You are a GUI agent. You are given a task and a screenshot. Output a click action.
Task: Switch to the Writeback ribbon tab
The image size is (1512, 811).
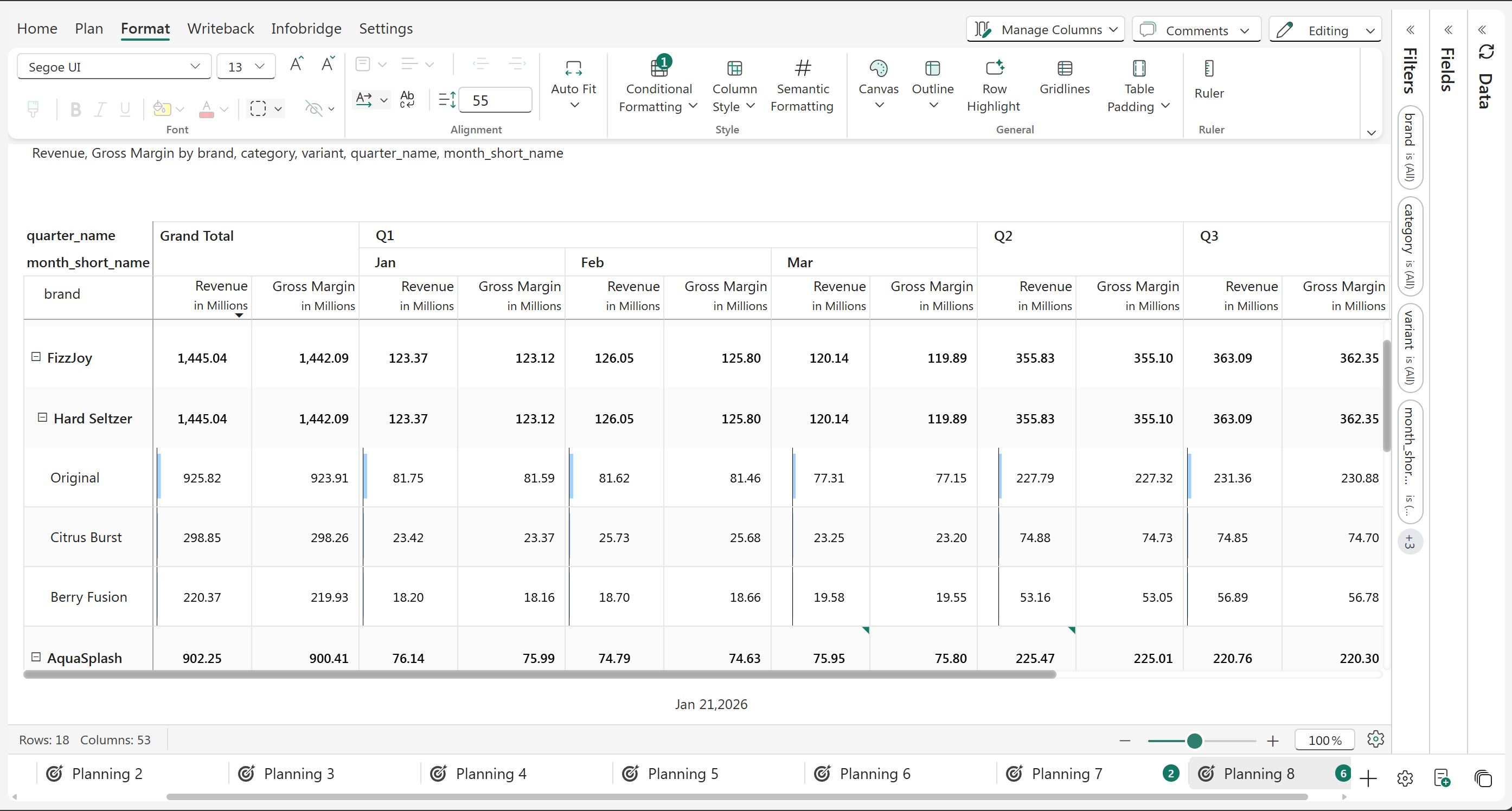[220, 28]
